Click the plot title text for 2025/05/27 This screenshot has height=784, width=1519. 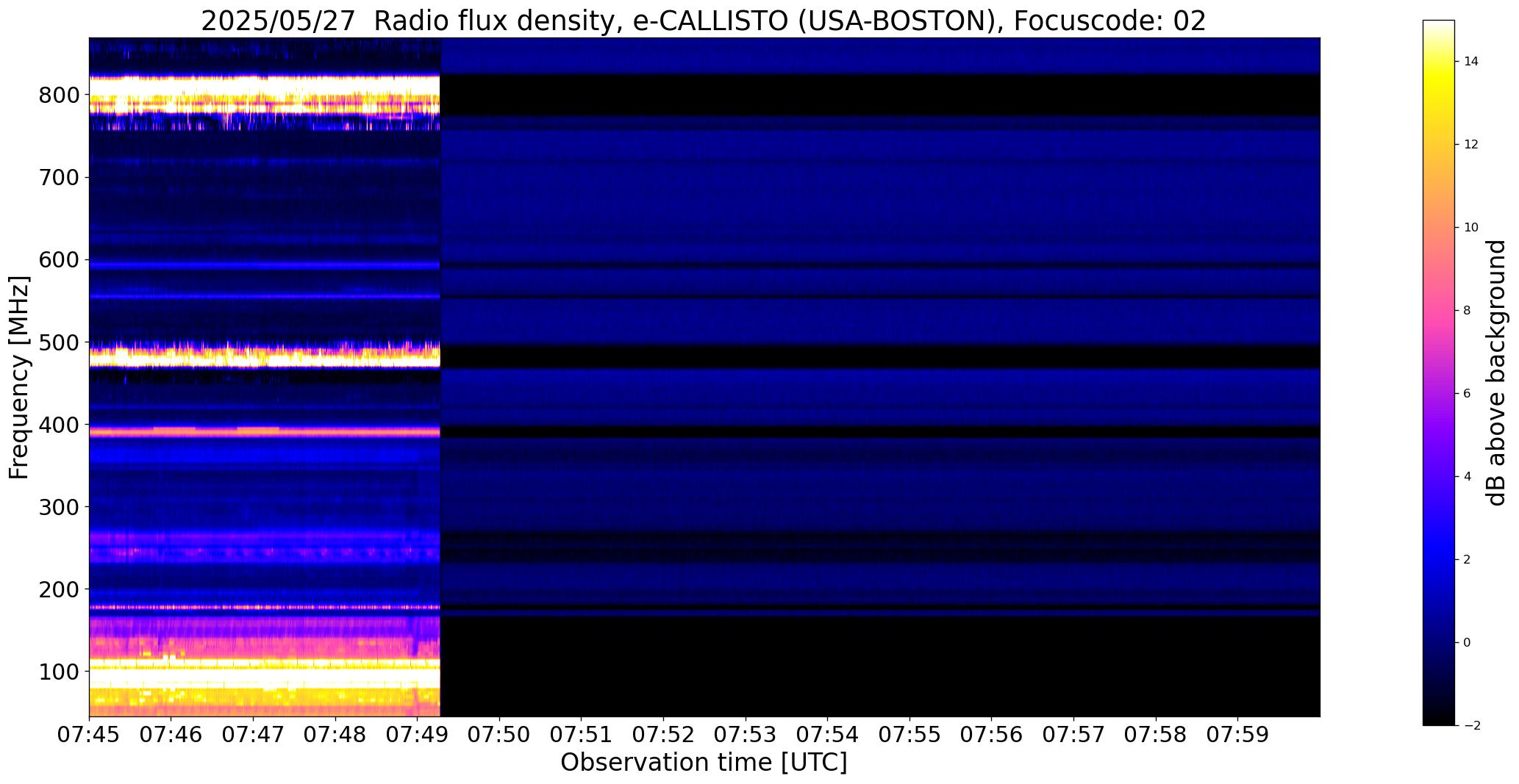704,21
